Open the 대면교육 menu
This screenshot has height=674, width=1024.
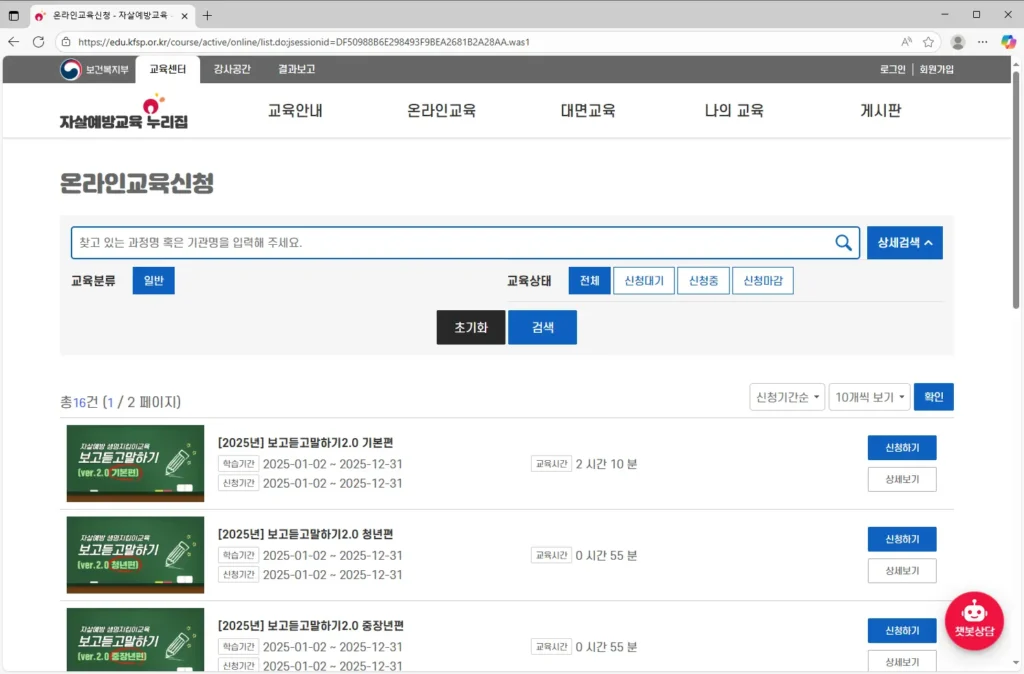(588, 111)
